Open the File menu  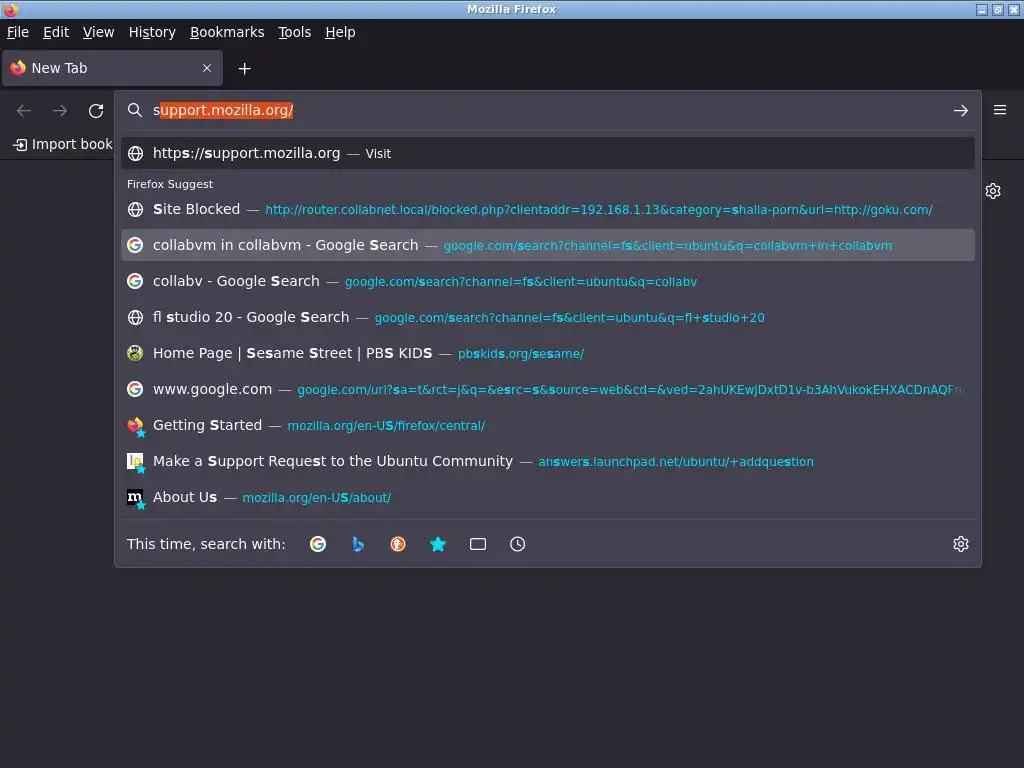18,32
